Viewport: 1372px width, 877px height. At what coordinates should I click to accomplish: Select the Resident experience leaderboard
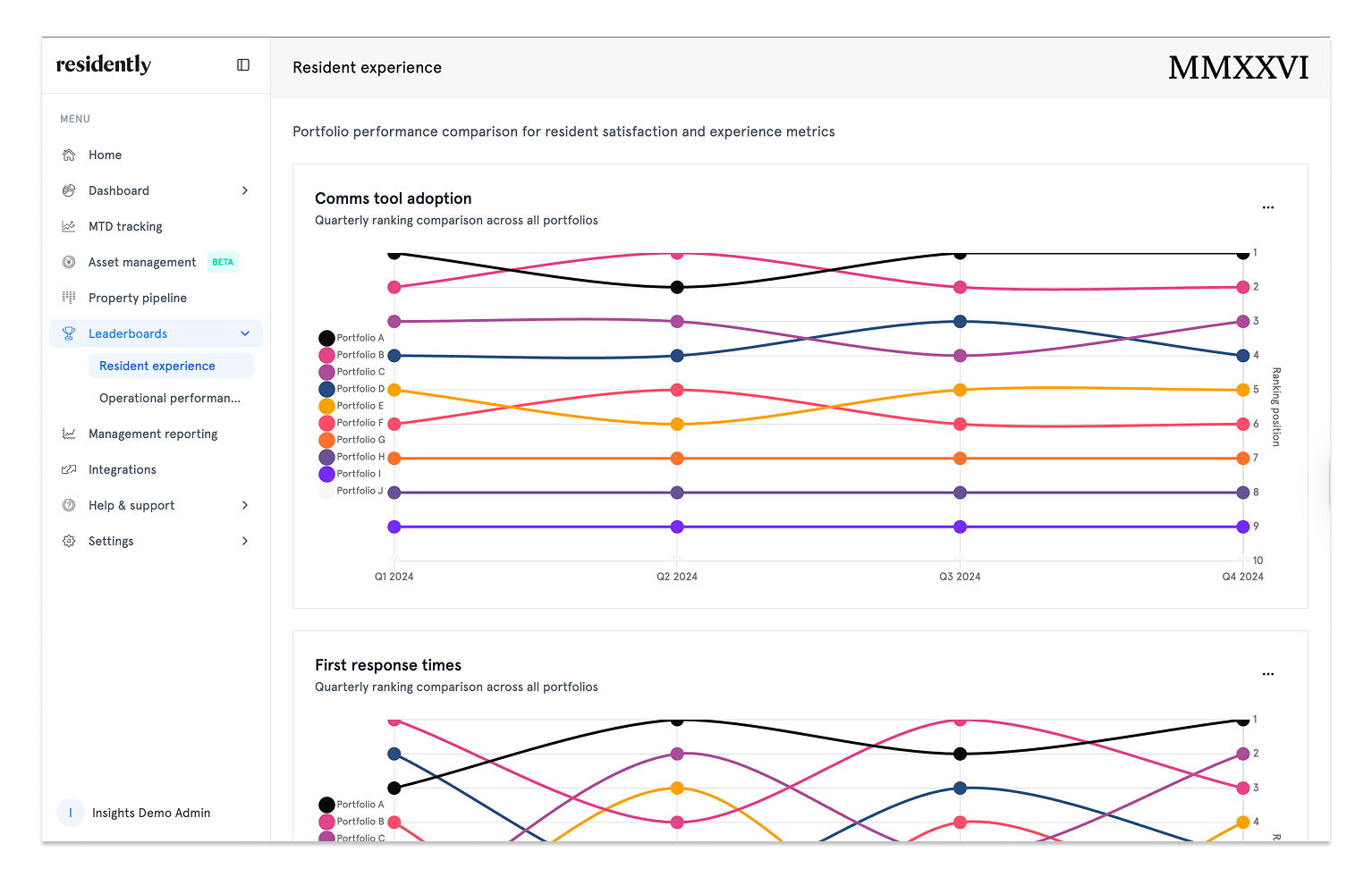171,366
